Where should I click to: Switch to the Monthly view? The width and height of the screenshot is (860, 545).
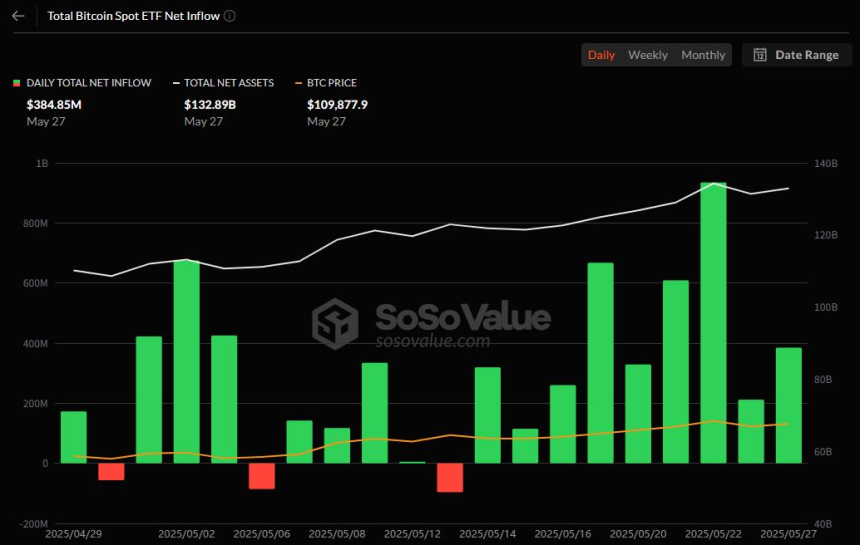click(703, 55)
